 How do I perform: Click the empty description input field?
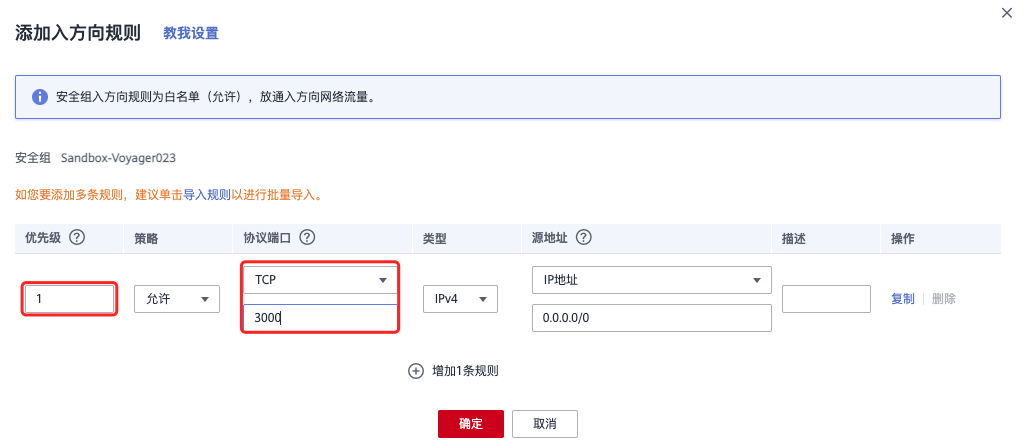[x=825, y=299]
